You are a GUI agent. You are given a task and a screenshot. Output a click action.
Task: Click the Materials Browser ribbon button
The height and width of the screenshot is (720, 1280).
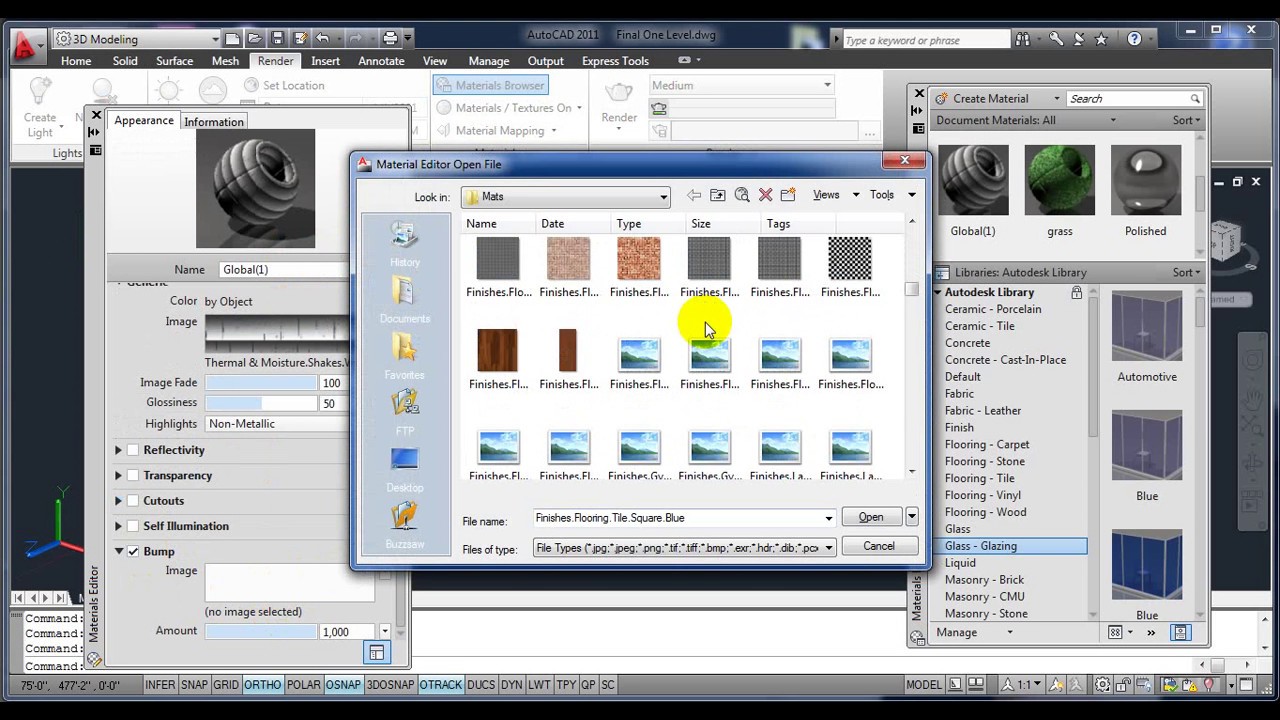pos(490,86)
